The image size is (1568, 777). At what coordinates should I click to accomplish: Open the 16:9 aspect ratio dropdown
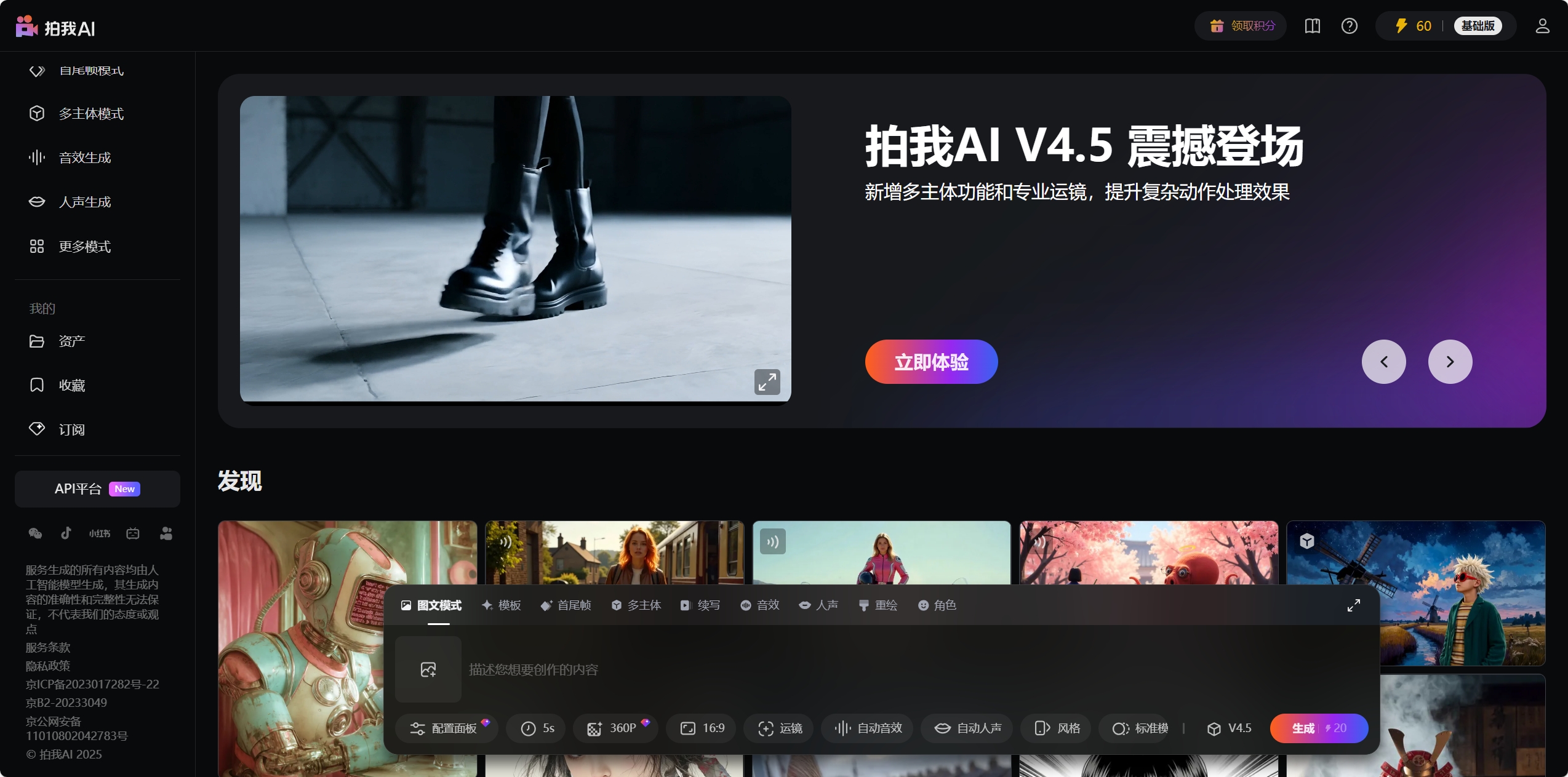point(702,728)
